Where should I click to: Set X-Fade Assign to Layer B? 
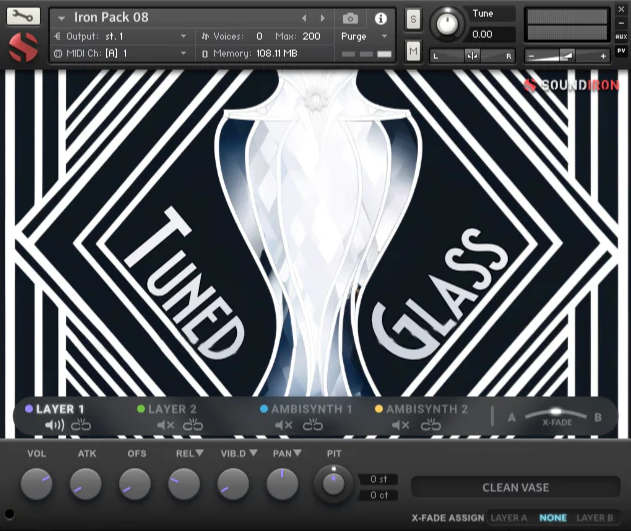(595, 518)
